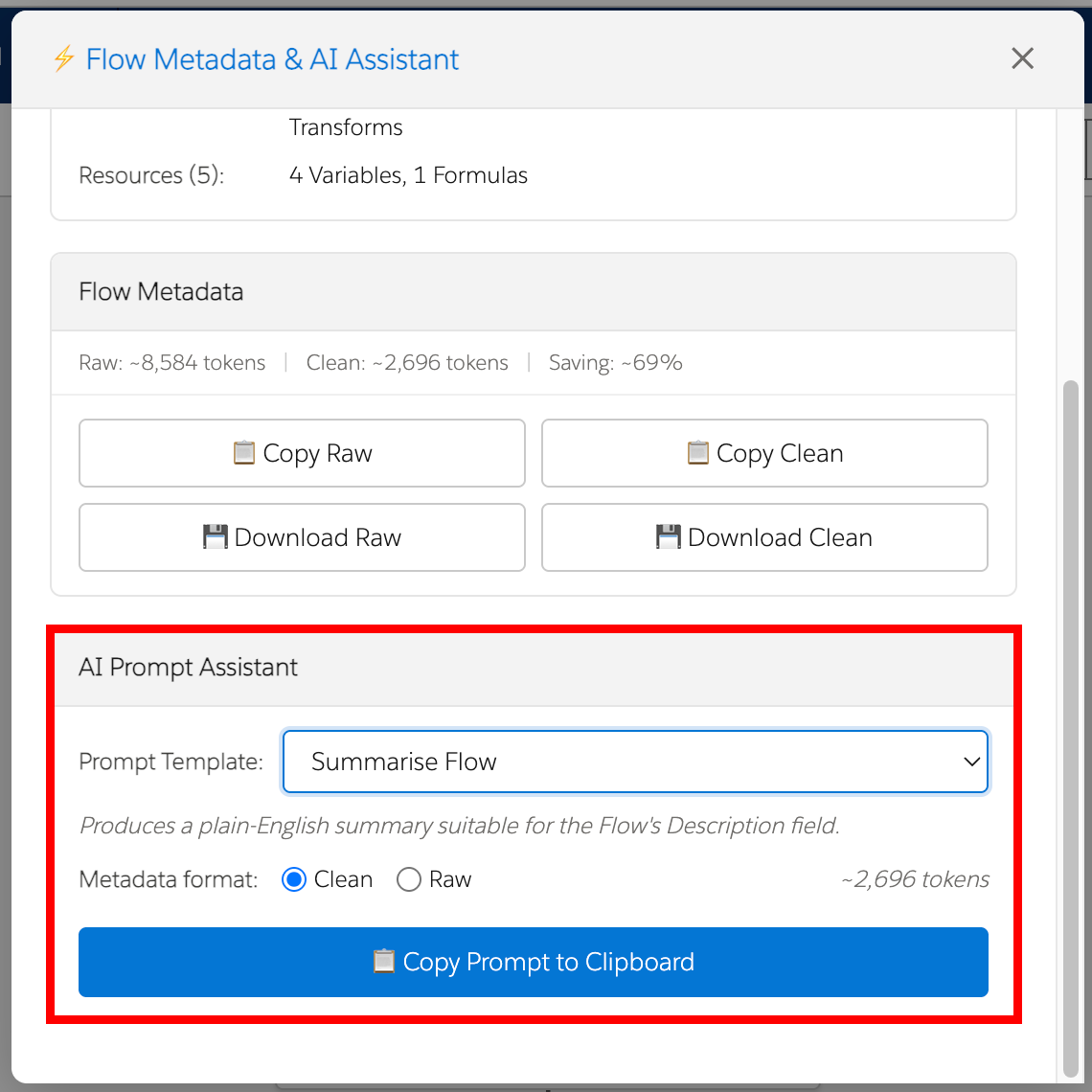Select the Clean metadata format

(x=294, y=878)
